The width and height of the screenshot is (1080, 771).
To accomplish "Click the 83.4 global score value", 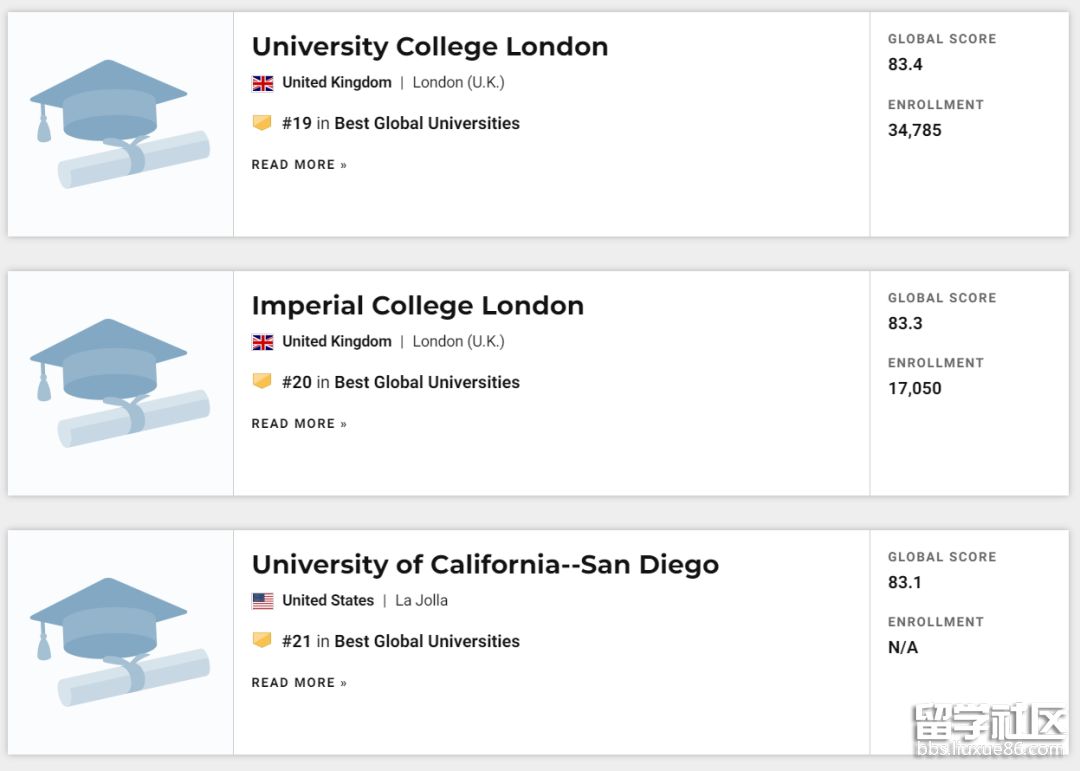I will click(905, 65).
